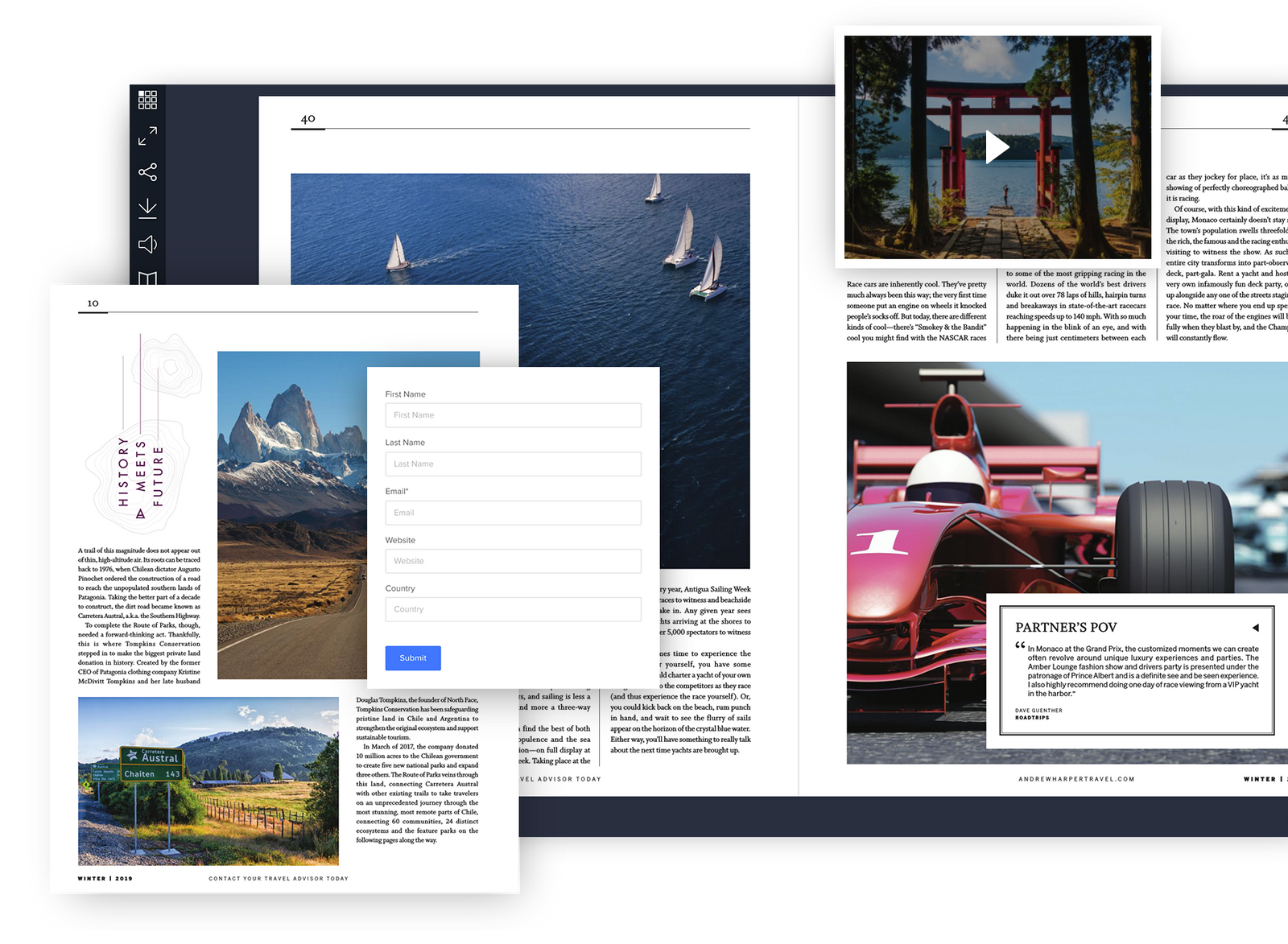Viewport: 1288px width, 944px height.
Task: Collapse the Partner's POV panel triangle
Action: click(1256, 627)
